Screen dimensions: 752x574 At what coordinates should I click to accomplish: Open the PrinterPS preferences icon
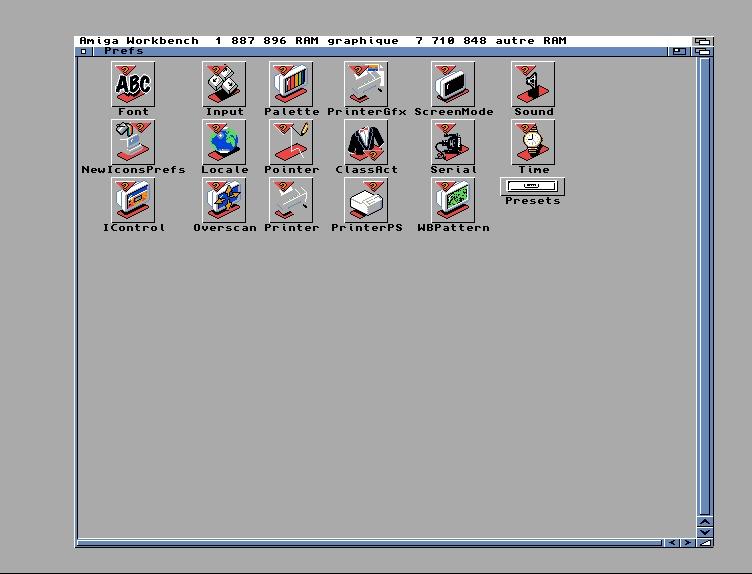pos(366,200)
